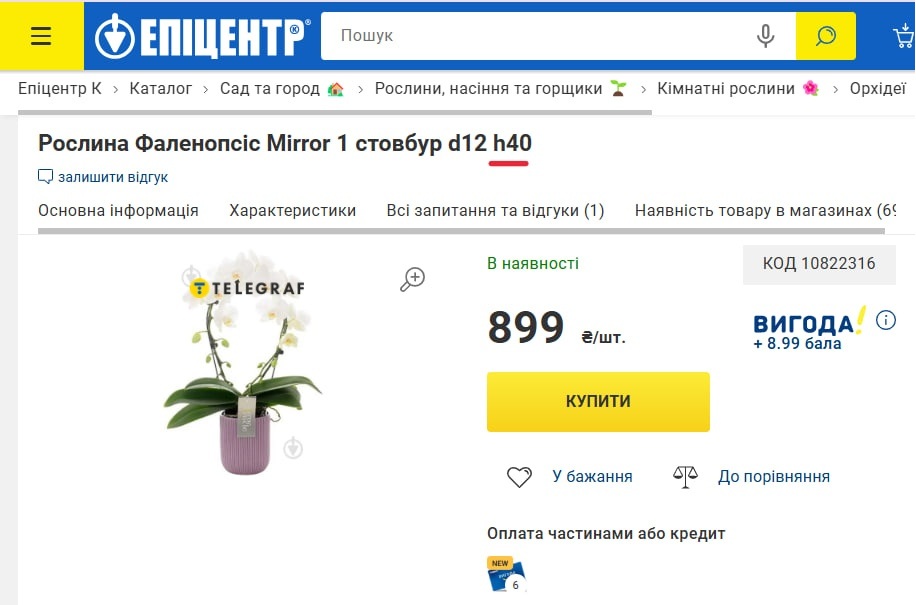916x605 pixels.
Task: Open Наявність товару в магазинах tab
Action: (765, 210)
